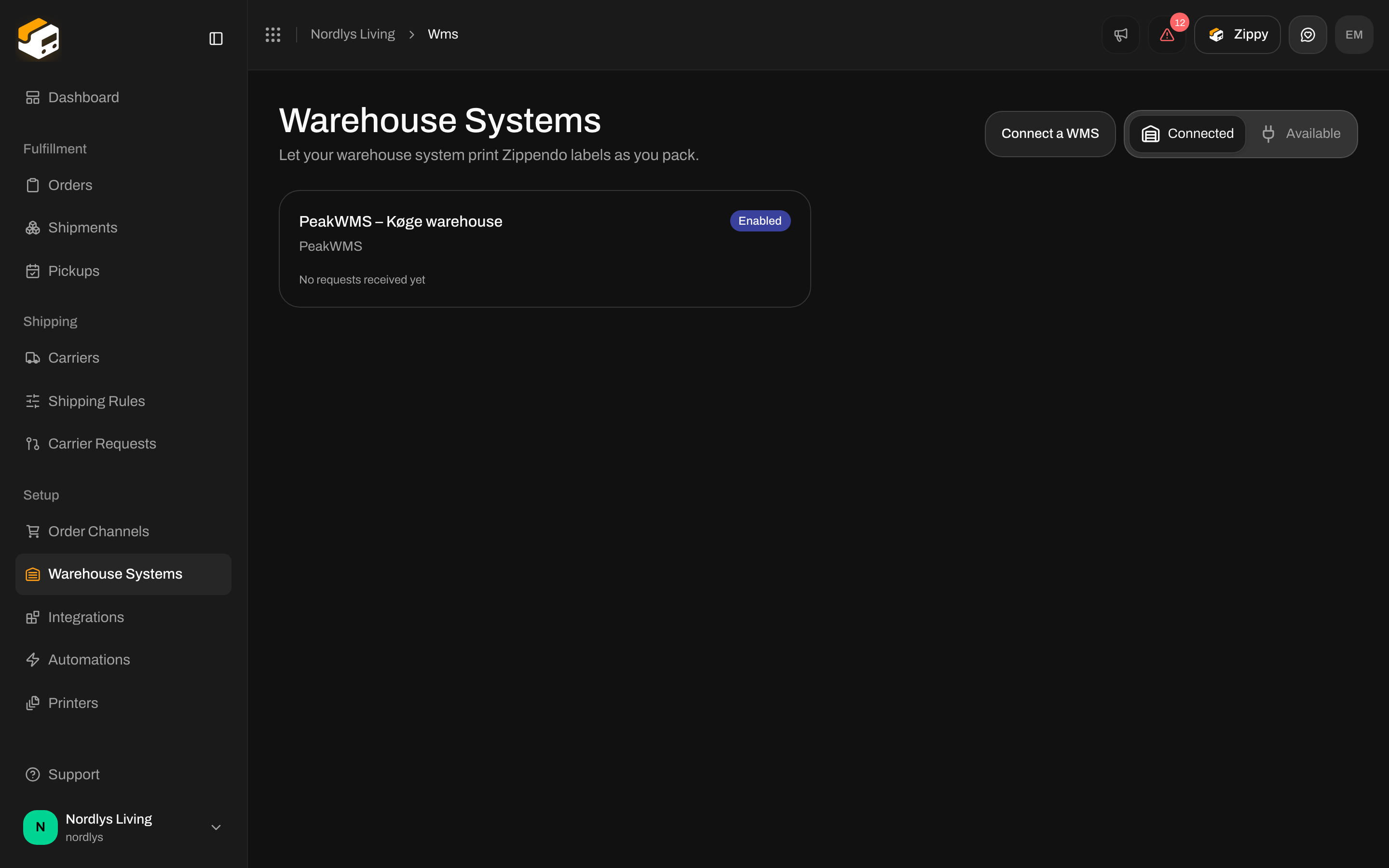
Task: Open alerts with 12 notifications badge
Action: pyautogui.click(x=1167, y=34)
